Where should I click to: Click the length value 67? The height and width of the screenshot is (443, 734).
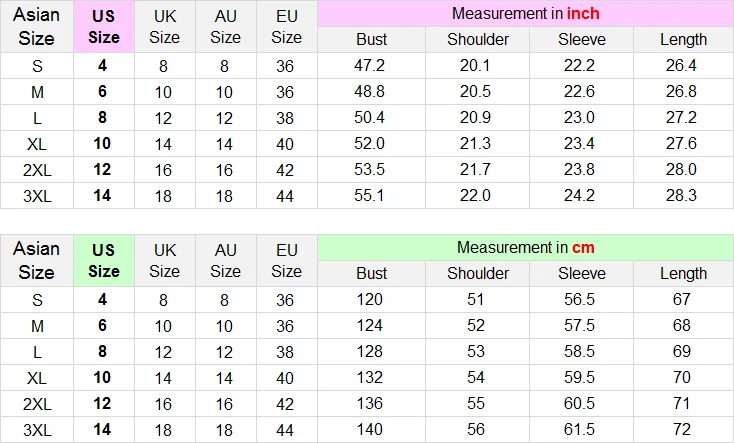click(x=683, y=299)
